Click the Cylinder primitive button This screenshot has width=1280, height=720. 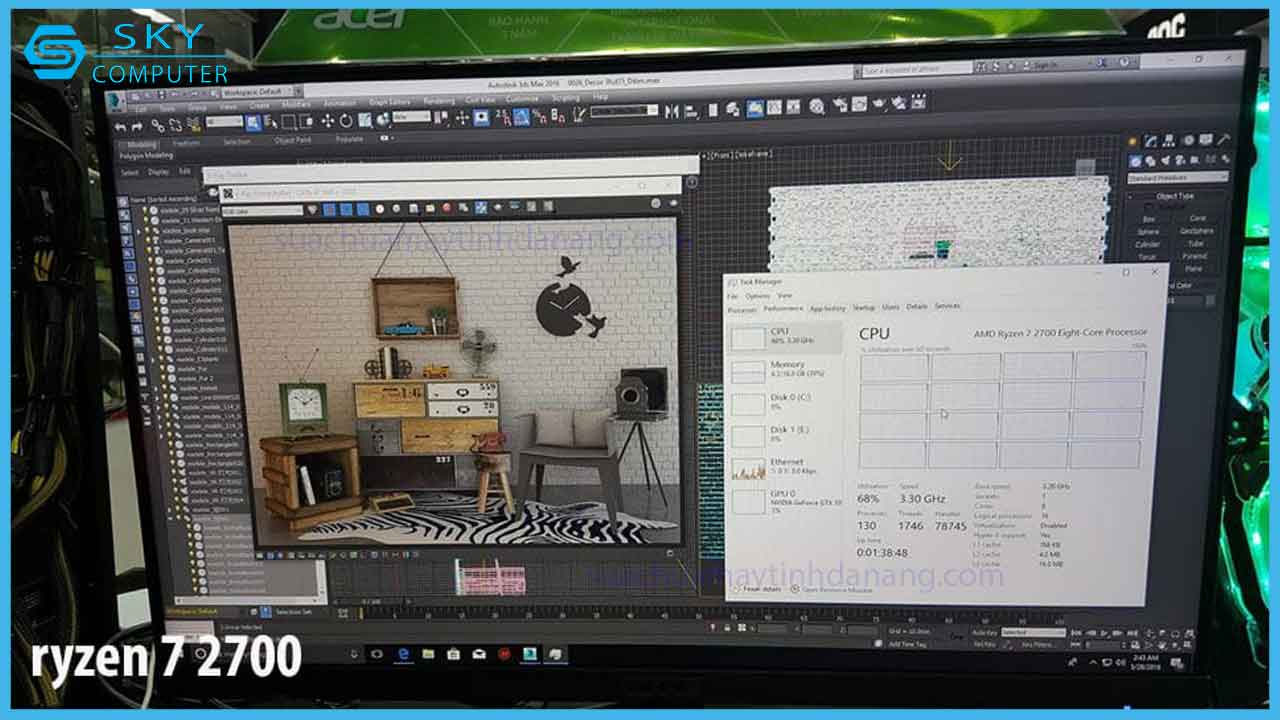click(1148, 244)
